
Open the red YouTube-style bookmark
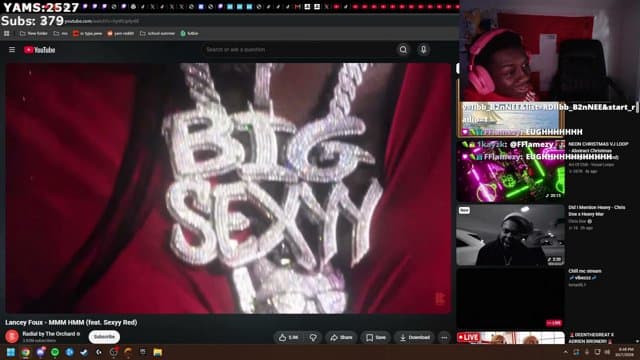click(87, 33)
